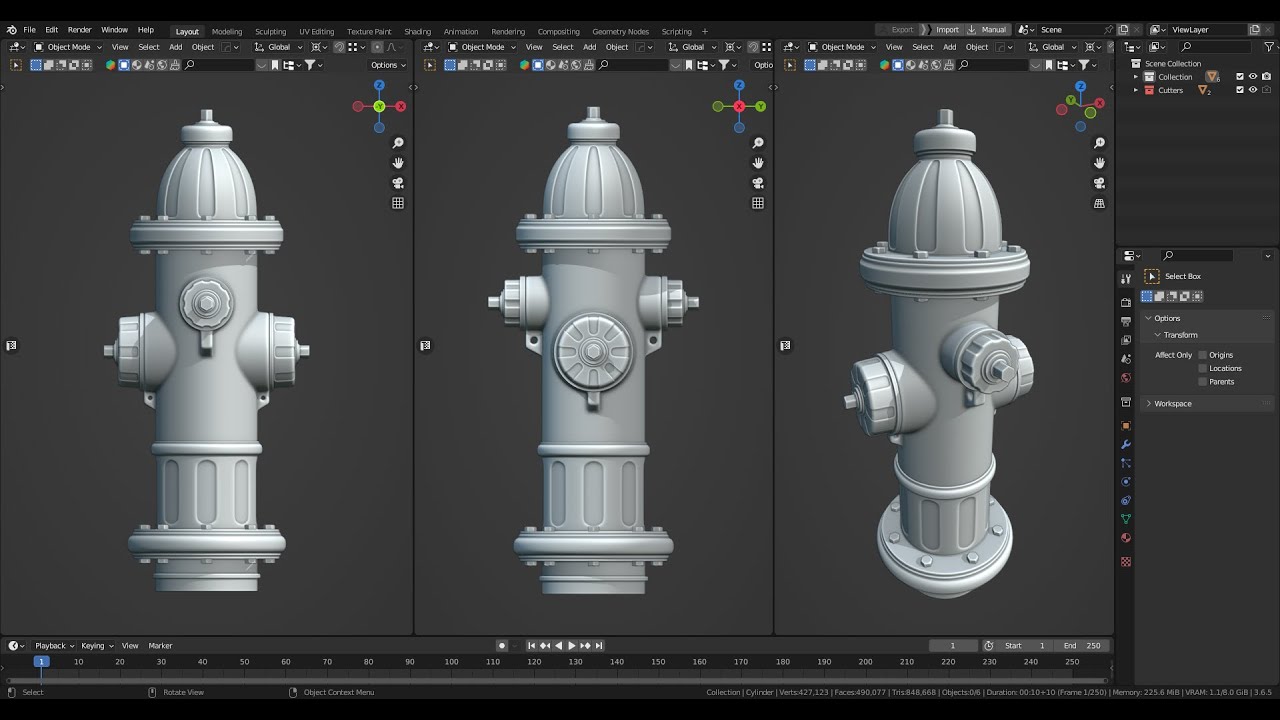Open the Modifiers wrench tab
1280x720 pixels.
pyautogui.click(x=1126, y=444)
